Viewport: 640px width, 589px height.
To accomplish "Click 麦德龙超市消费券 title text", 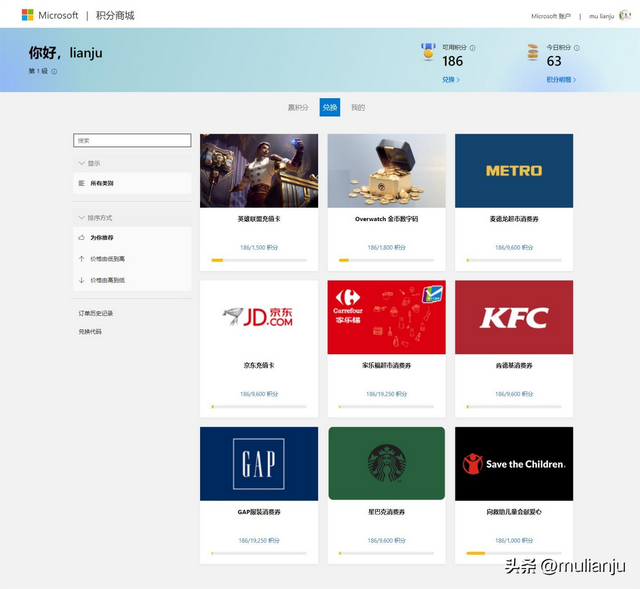I will [x=514, y=219].
